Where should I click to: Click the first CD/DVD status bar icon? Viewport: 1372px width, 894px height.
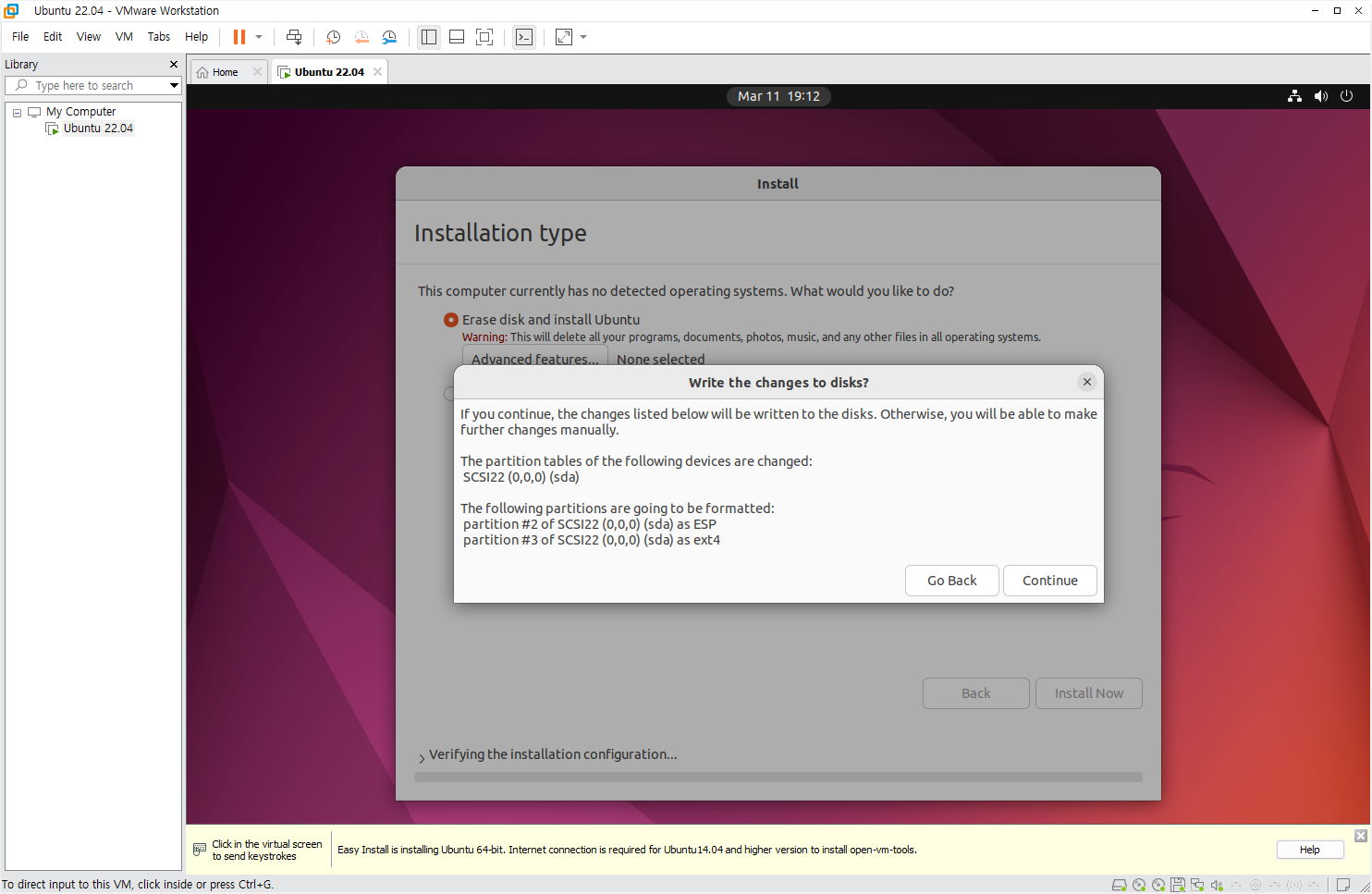pyautogui.click(x=1139, y=885)
